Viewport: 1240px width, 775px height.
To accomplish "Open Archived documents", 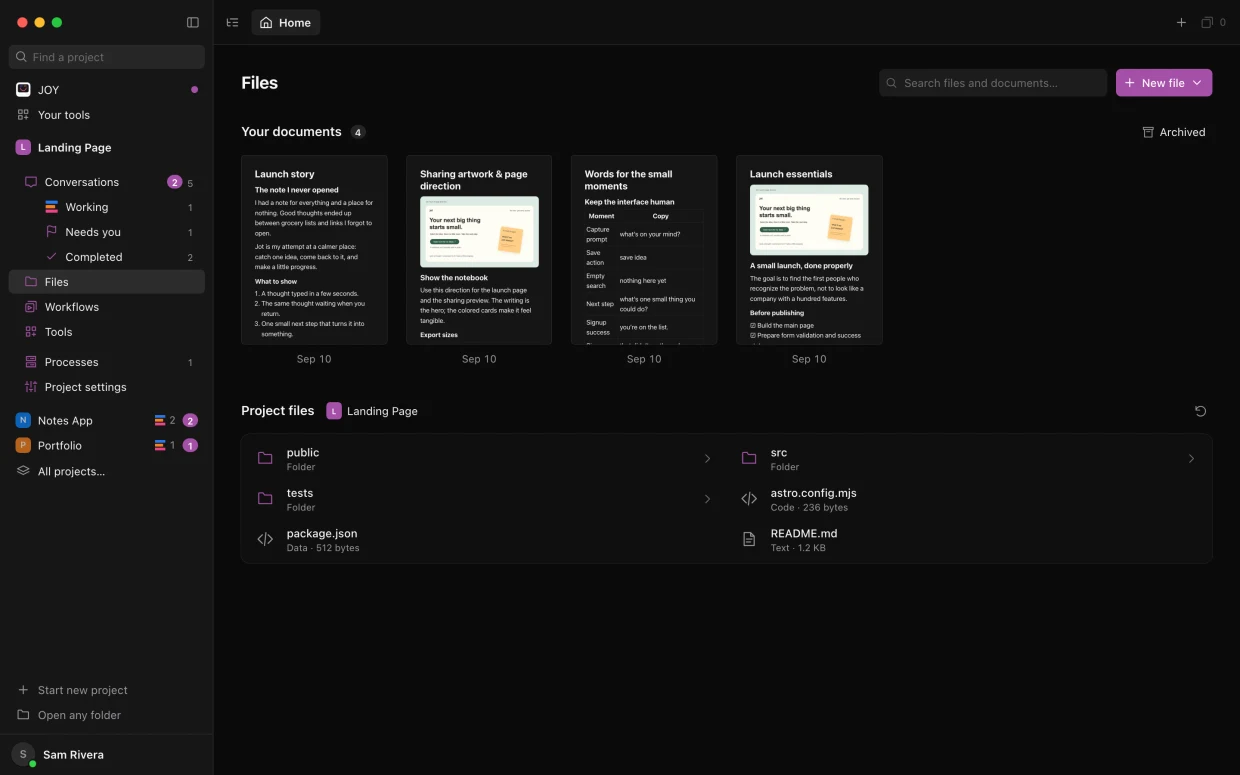I will [1174, 132].
